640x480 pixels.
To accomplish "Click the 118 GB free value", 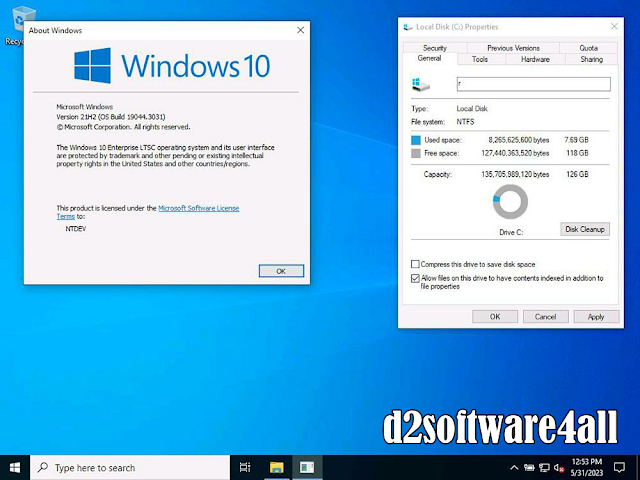I will click(577, 153).
